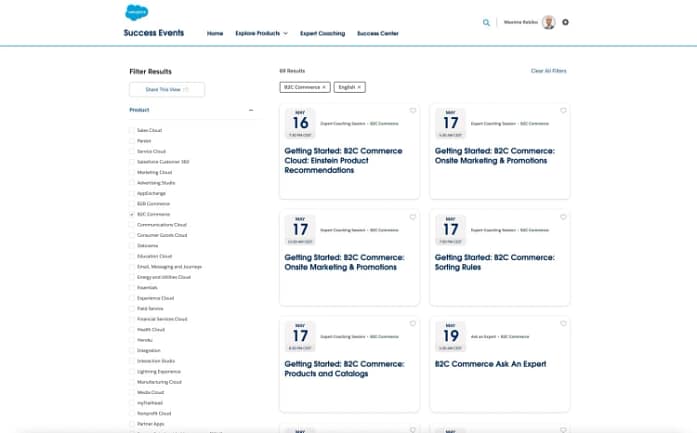Favorite the Sorting Rules event heart icon
Image resolution: width=697 pixels, height=433 pixels.
tap(564, 216)
